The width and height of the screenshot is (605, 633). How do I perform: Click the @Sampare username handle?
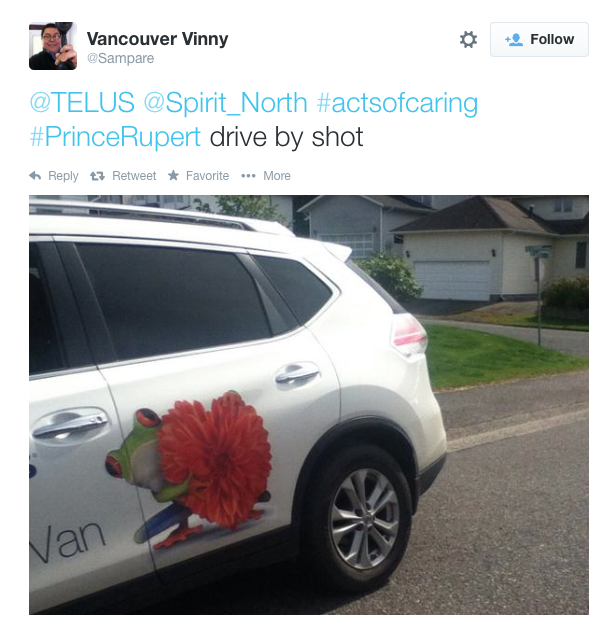point(120,59)
